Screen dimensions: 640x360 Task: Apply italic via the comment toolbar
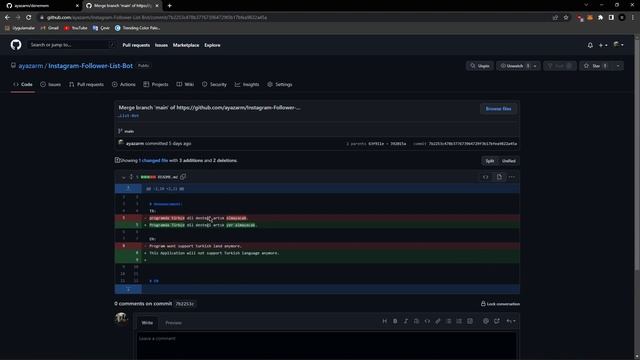(x=406, y=321)
